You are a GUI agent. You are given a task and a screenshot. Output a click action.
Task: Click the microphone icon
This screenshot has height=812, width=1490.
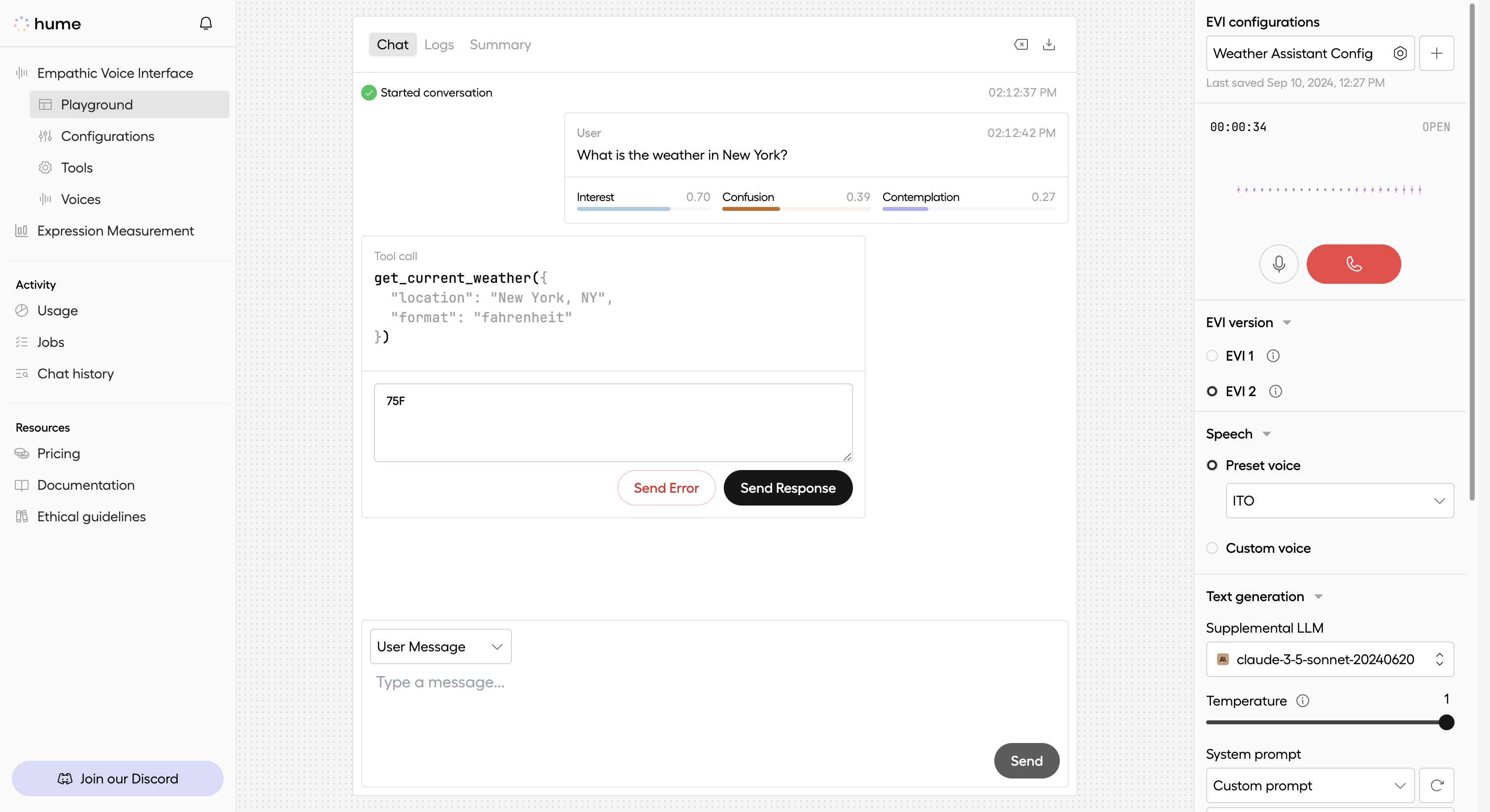coord(1279,264)
